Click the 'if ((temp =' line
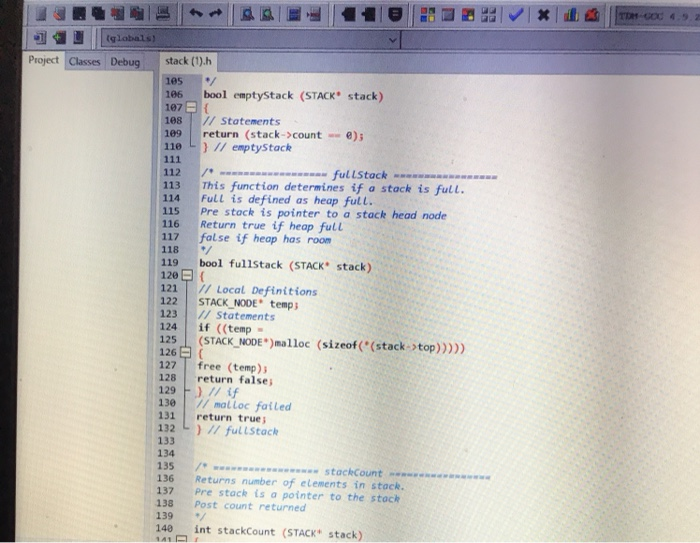700x543 pixels. click(231, 329)
